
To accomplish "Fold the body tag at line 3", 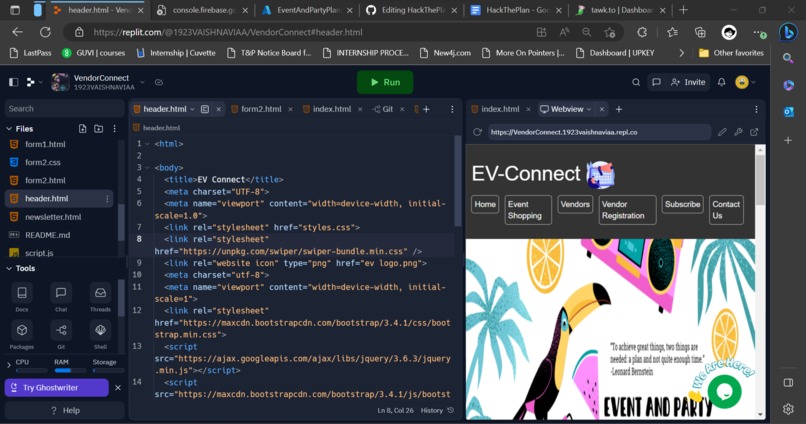I will click(147, 168).
